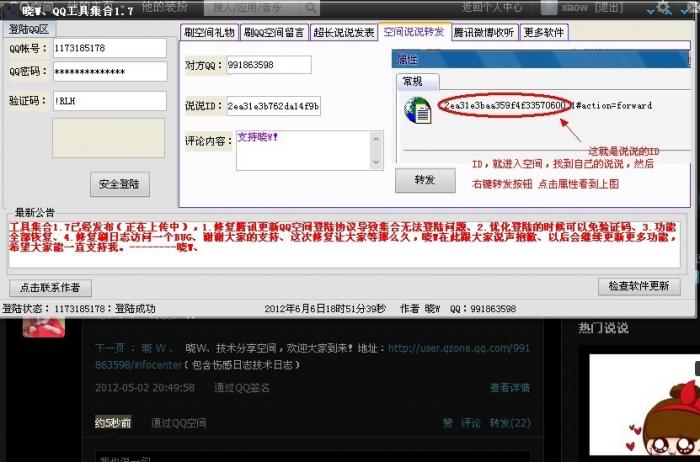Click inside the 评论内容 text area
700x462 pixels.
point(303,150)
